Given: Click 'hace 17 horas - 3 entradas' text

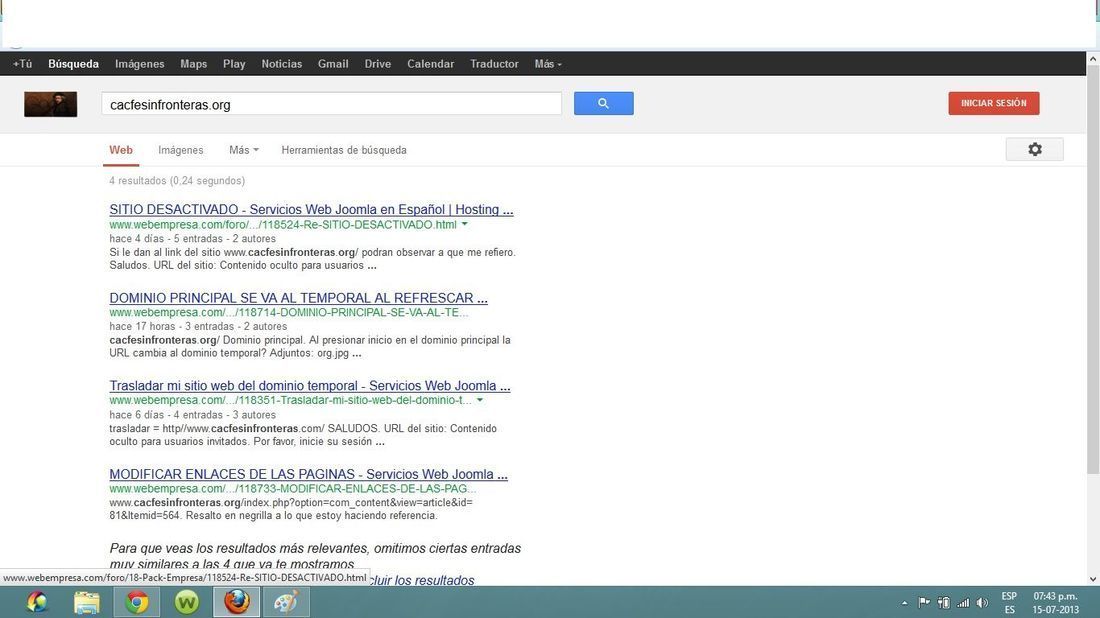Looking at the screenshot, I should click(x=172, y=326).
